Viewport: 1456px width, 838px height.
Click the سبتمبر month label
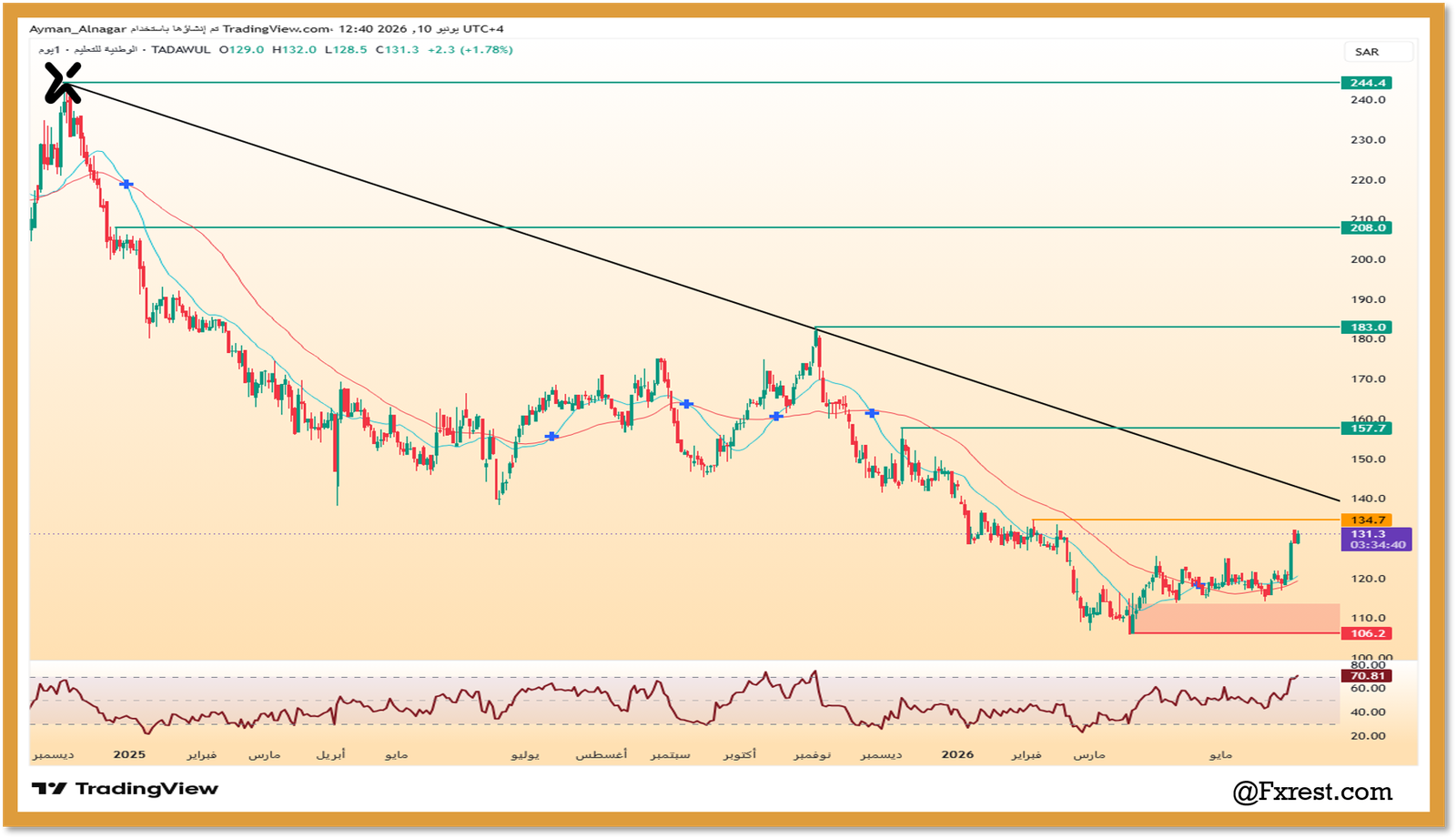pos(671,755)
